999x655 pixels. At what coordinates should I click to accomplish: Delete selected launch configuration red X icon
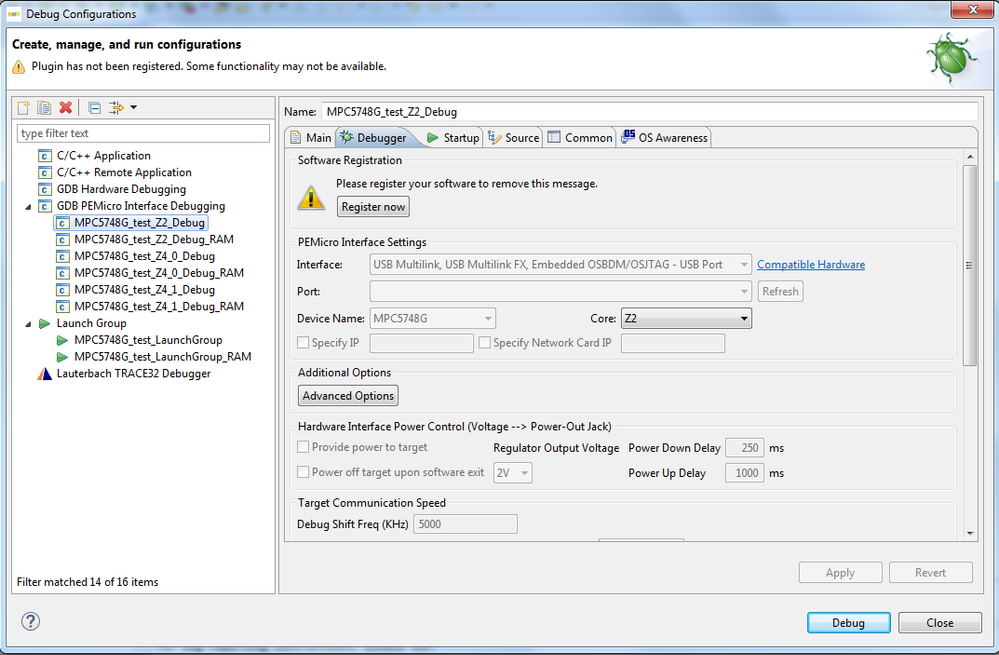point(65,108)
